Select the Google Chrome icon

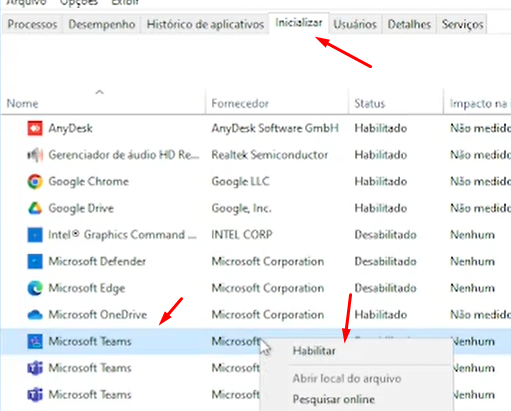click(35, 182)
